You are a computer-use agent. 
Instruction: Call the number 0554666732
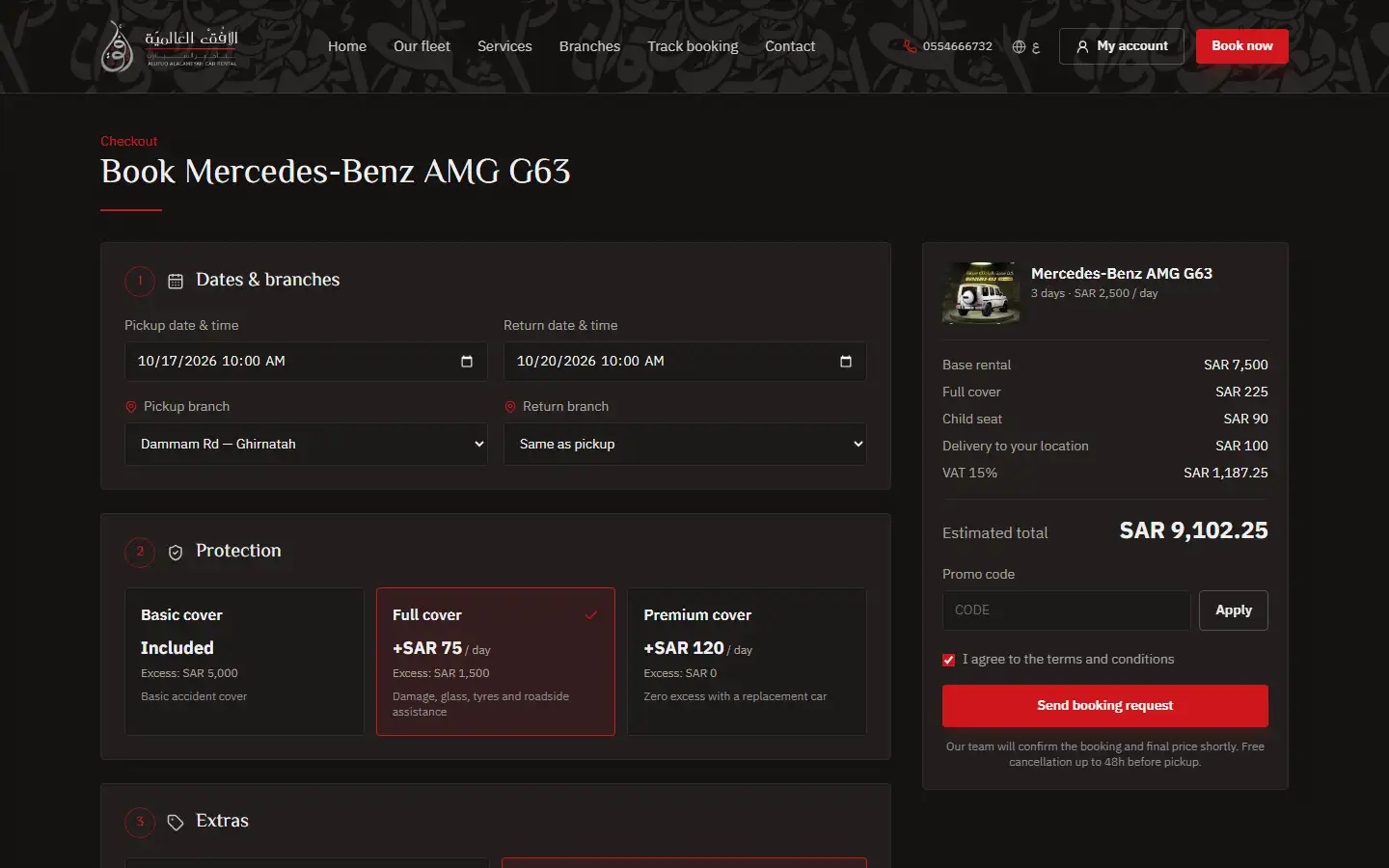pyautogui.click(x=958, y=46)
